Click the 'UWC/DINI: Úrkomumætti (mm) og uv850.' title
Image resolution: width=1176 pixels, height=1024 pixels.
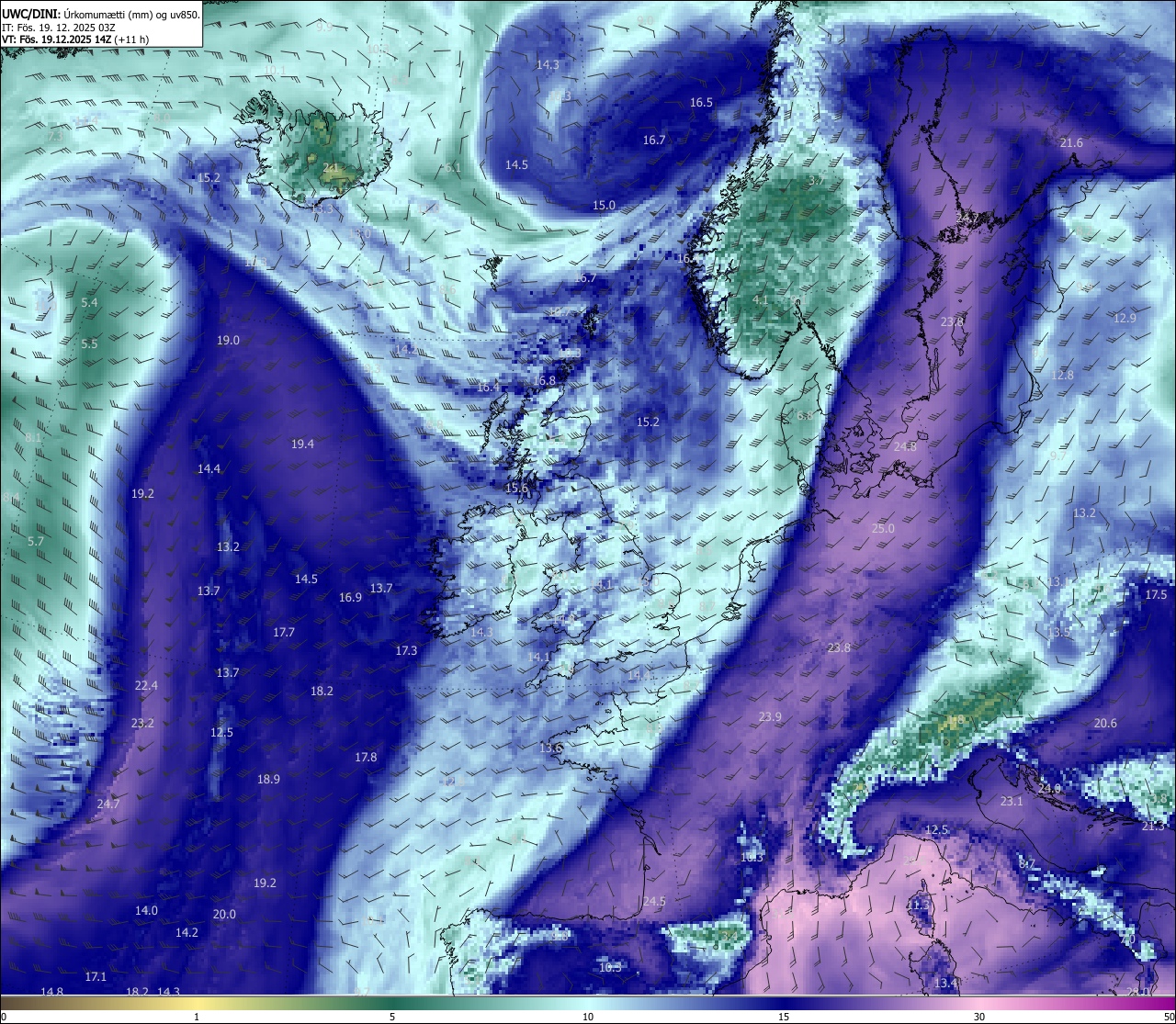coord(100,13)
